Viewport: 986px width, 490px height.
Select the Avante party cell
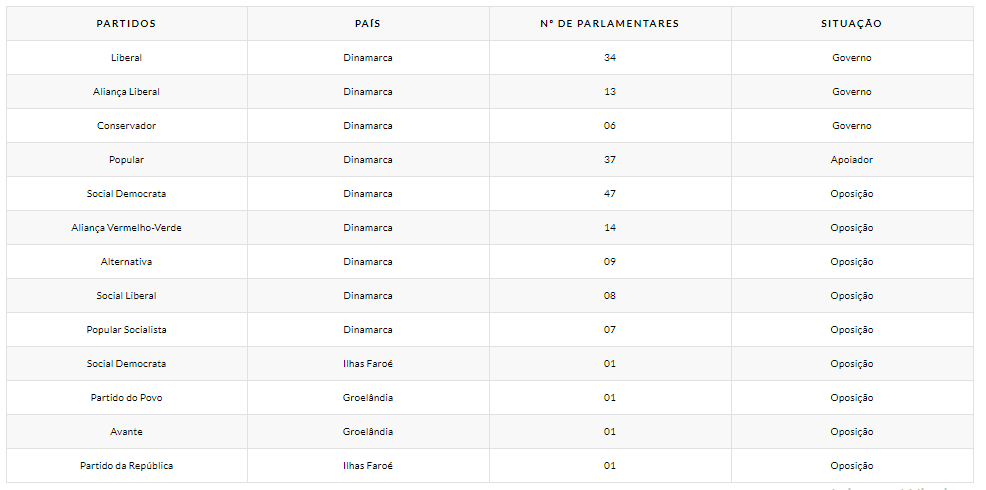tap(126, 432)
